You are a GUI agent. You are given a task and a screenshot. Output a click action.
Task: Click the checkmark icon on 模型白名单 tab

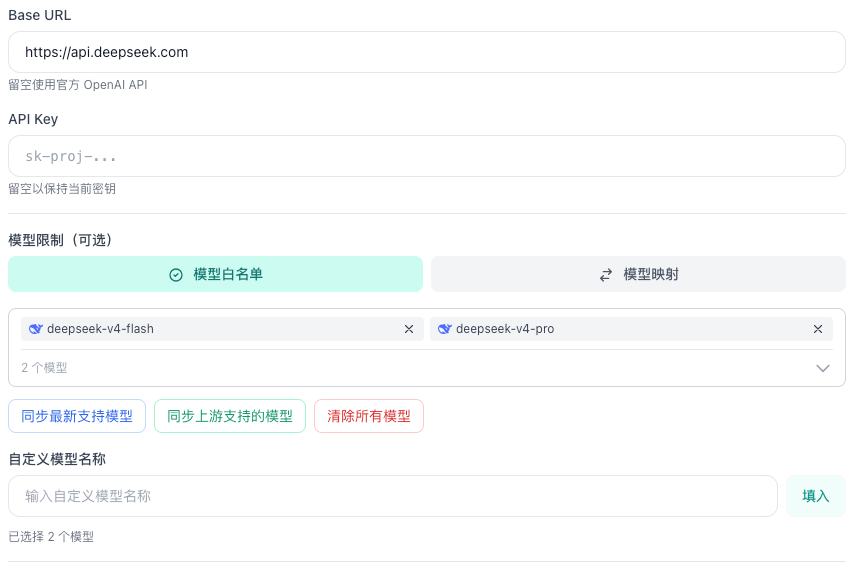point(176,274)
